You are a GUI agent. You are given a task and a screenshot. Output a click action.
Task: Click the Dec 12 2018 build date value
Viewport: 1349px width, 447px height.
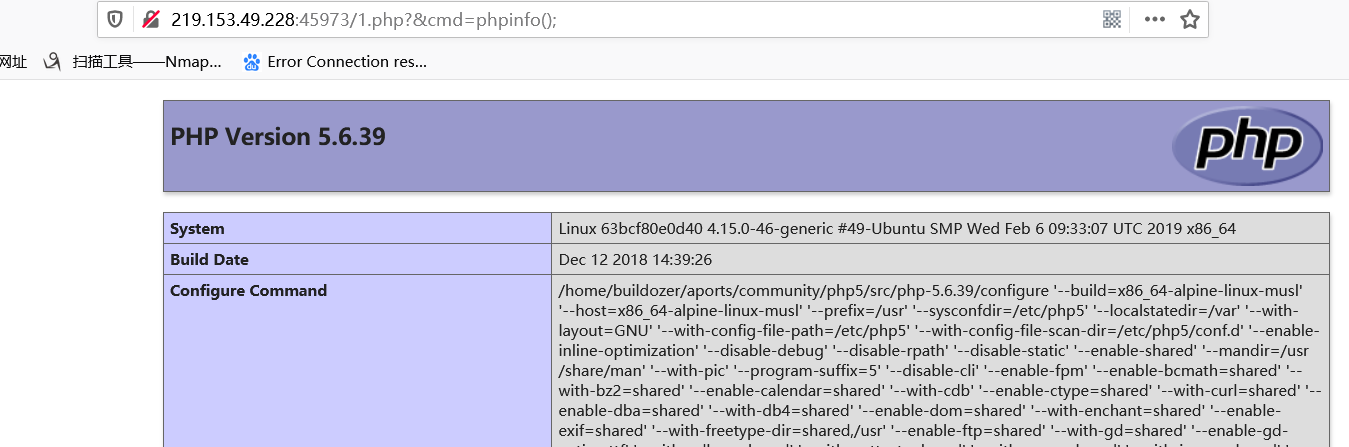click(x=635, y=259)
